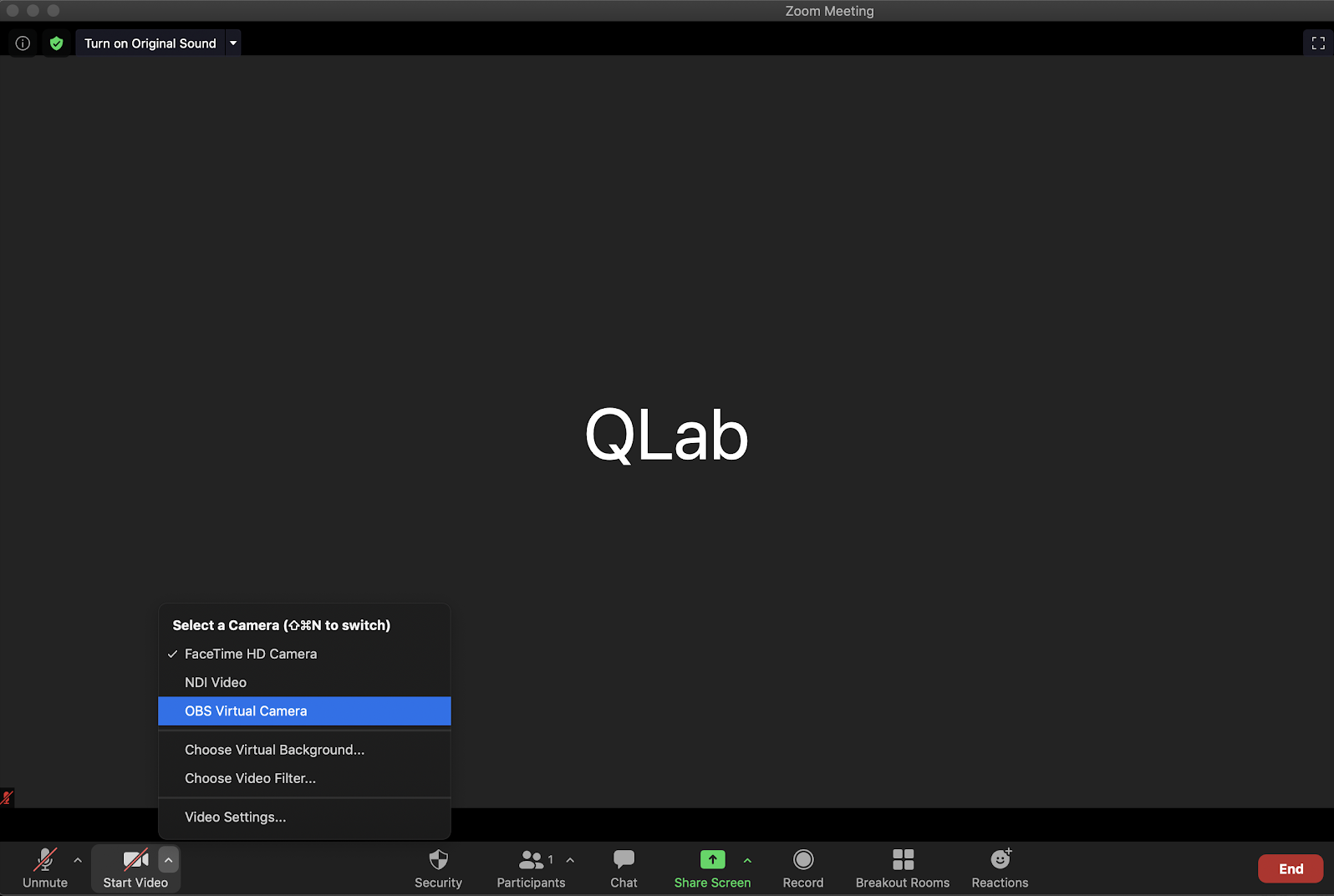Screen dimensions: 1334x896
Task: Open the Reactions menu
Action: pos(1000,868)
